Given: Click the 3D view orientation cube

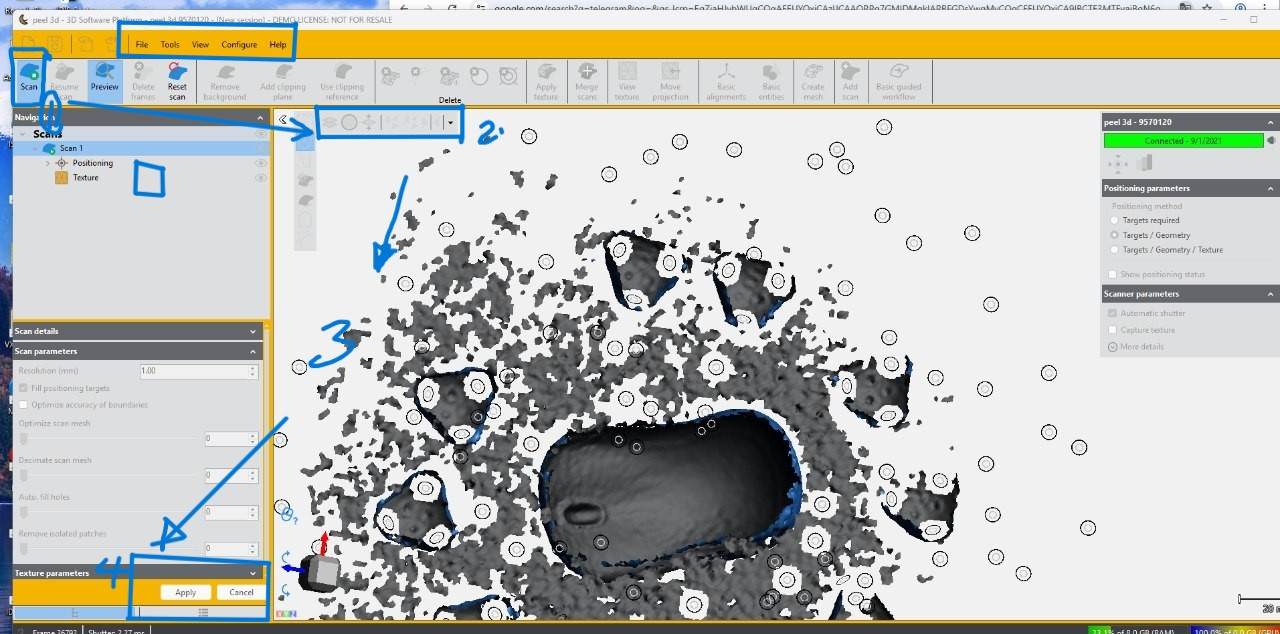Looking at the screenshot, I should (x=322, y=571).
